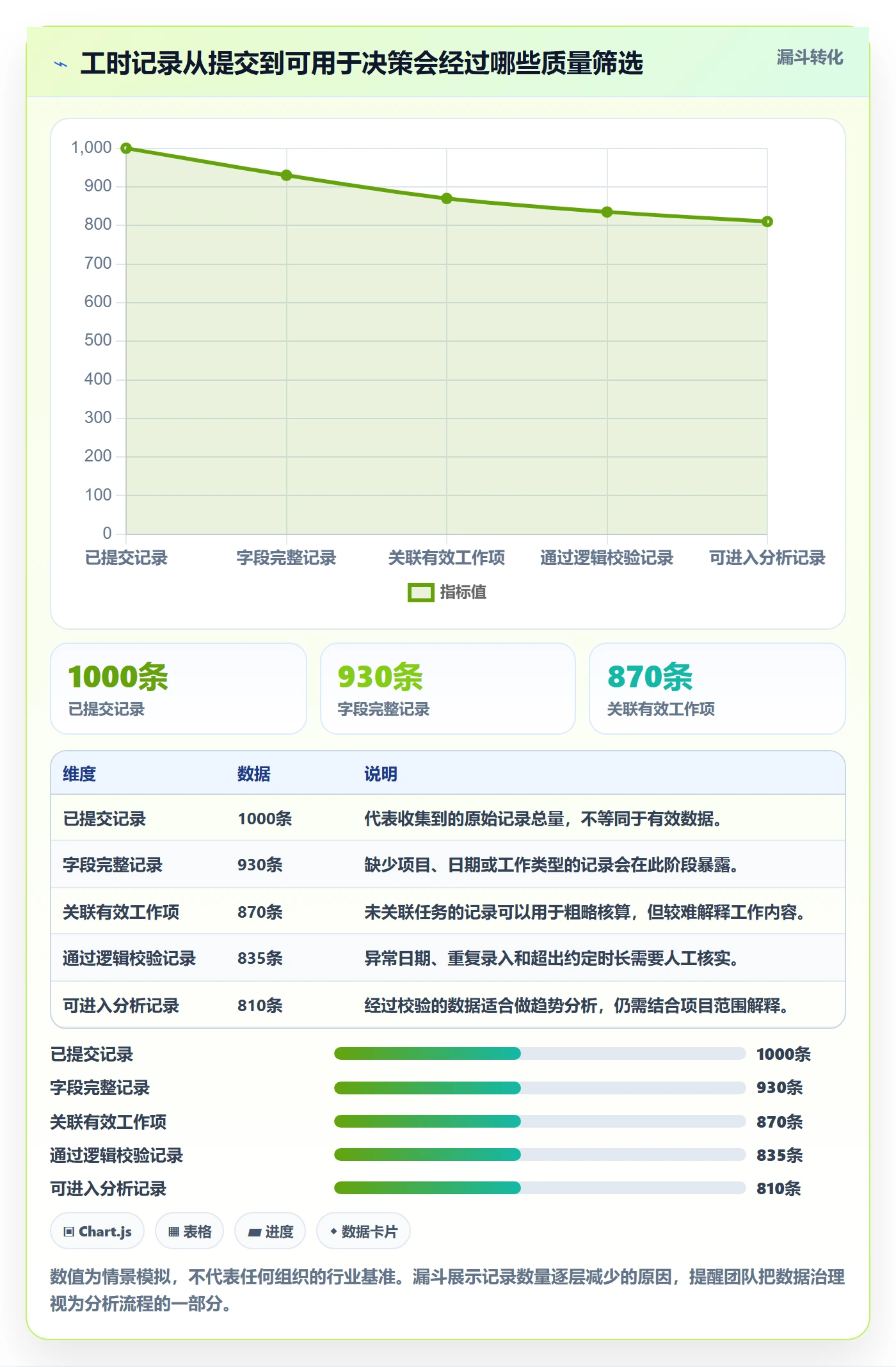
Task: Click the 835条 value in the table
Action: 260,958
